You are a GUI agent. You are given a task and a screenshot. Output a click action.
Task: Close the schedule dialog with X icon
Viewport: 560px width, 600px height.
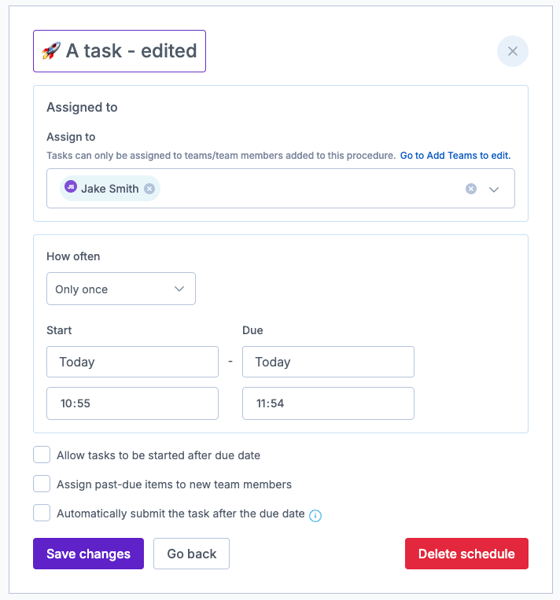point(513,51)
